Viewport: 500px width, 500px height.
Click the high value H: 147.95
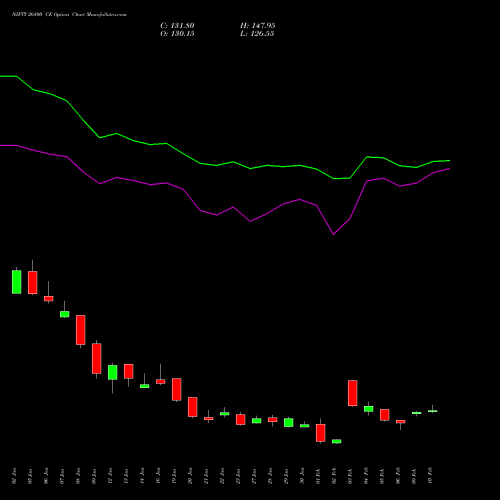258,26
